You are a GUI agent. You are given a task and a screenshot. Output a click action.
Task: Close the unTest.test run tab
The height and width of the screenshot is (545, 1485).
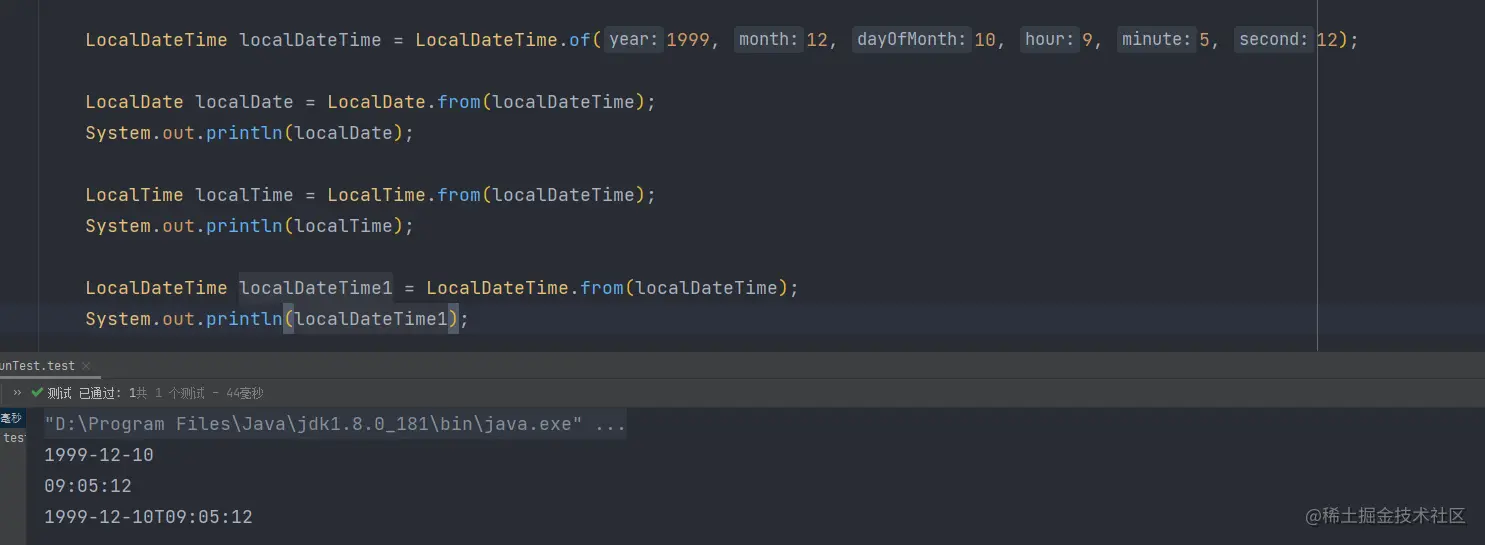click(86, 366)
